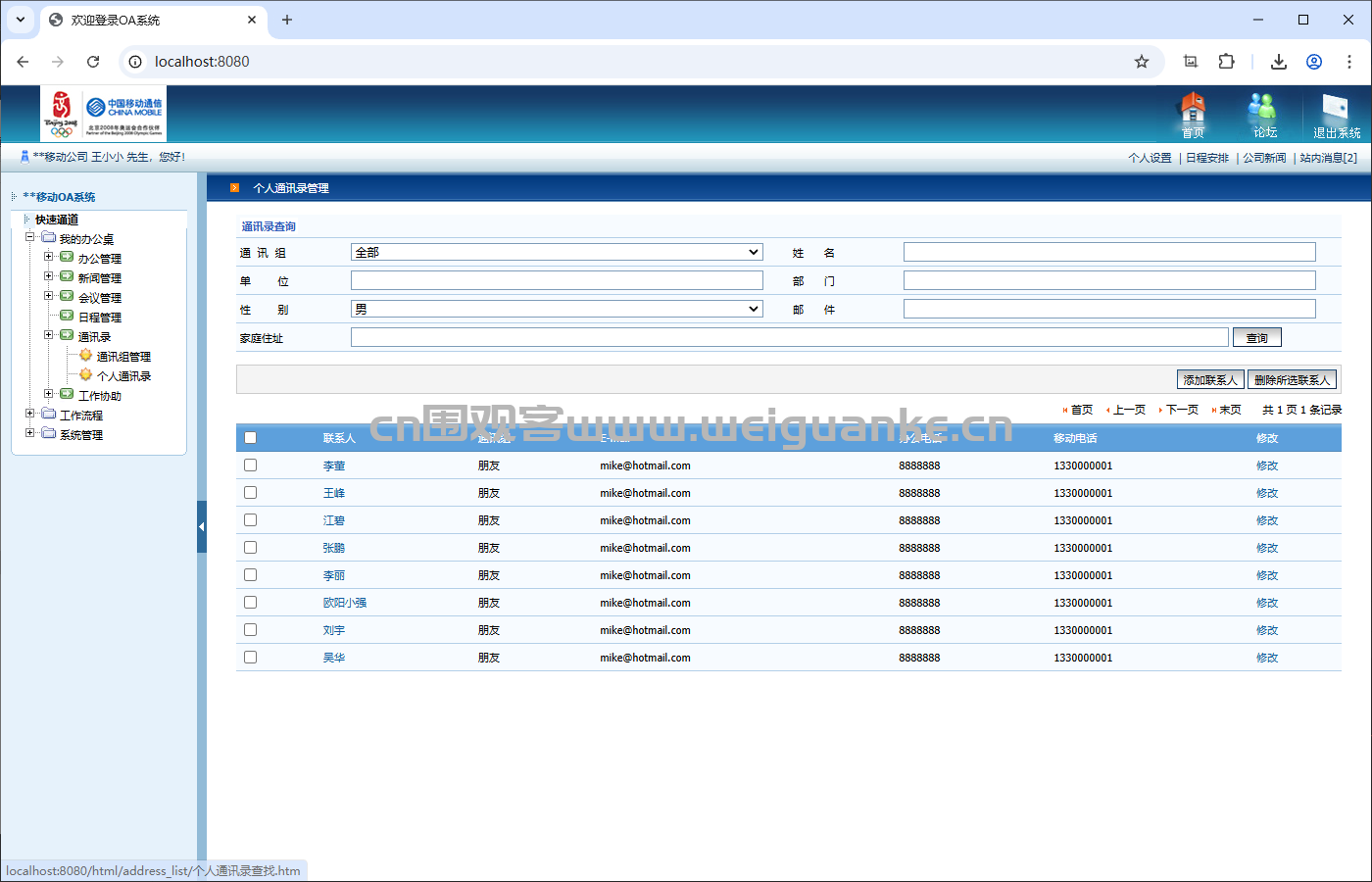Open the 性别 dropdown showing 男
1372x882 pixels.
point(557,309)
